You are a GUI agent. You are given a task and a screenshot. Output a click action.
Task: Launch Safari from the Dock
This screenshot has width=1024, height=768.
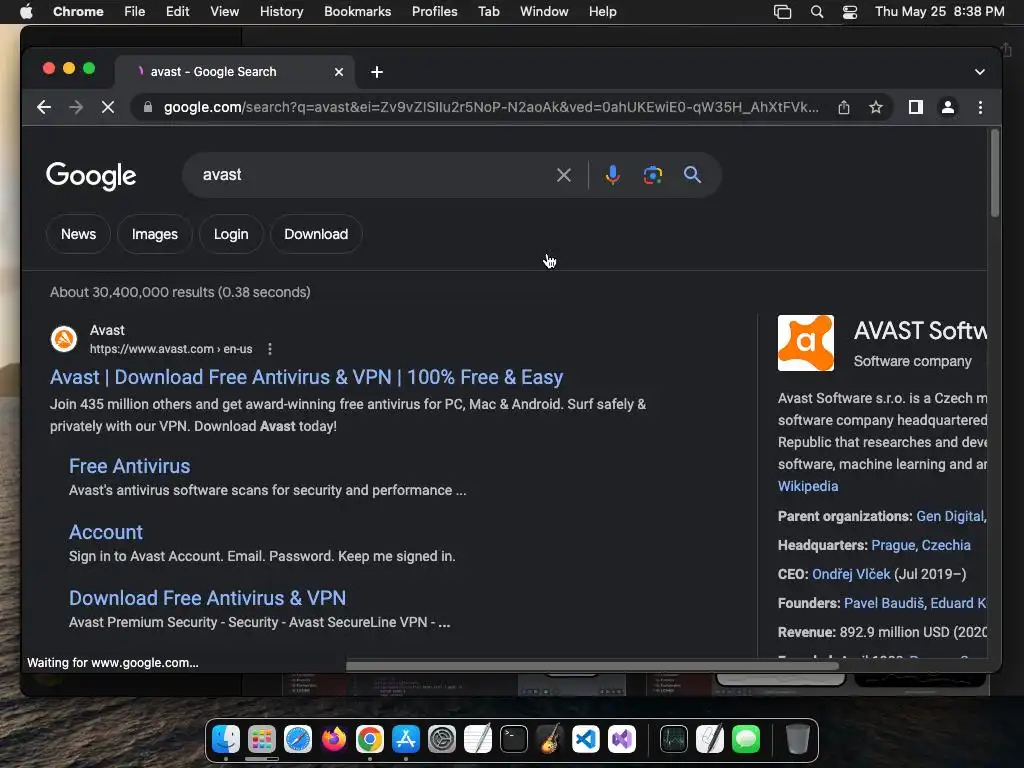pos(298,739)
